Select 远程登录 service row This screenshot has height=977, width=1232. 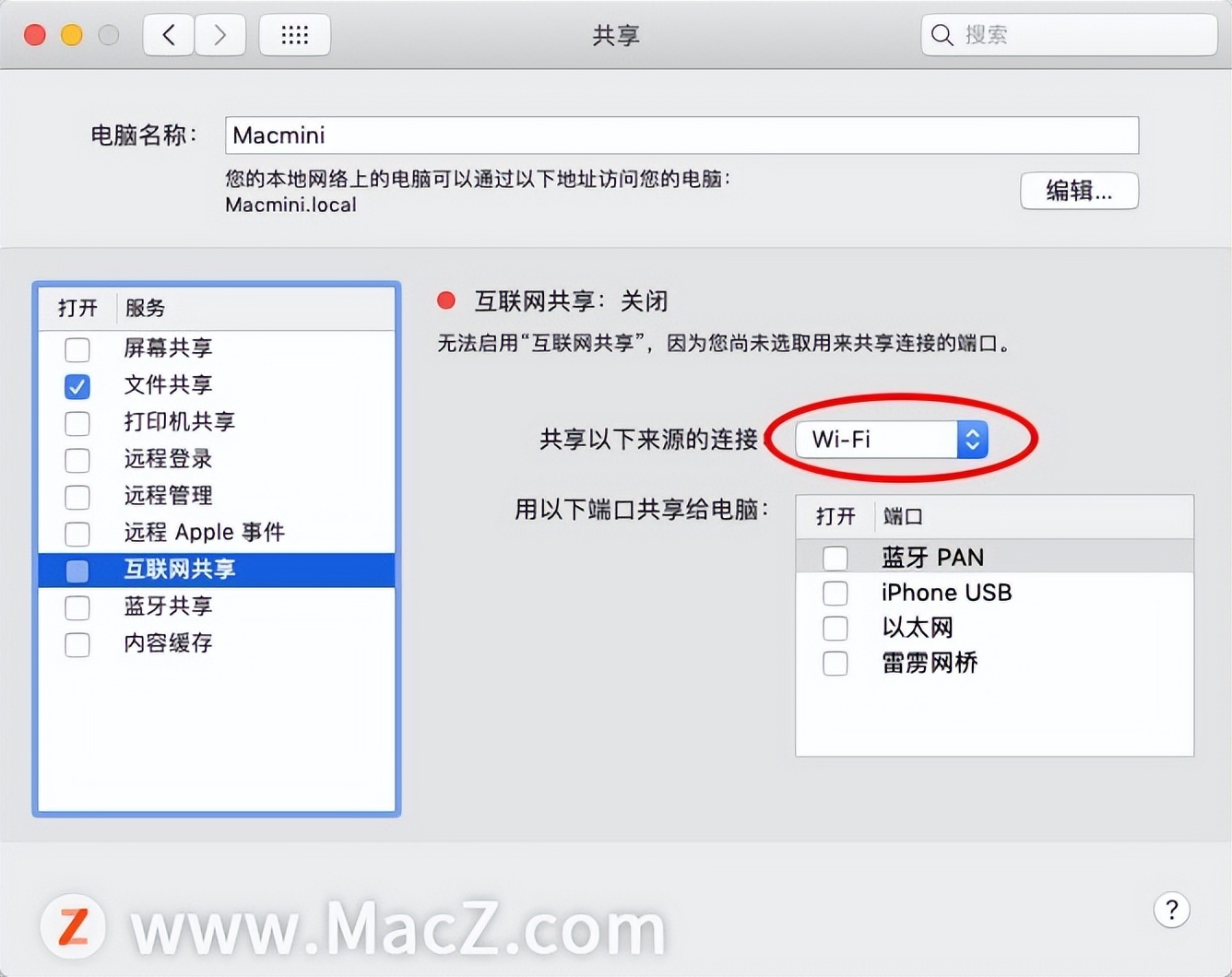[217, 459]
